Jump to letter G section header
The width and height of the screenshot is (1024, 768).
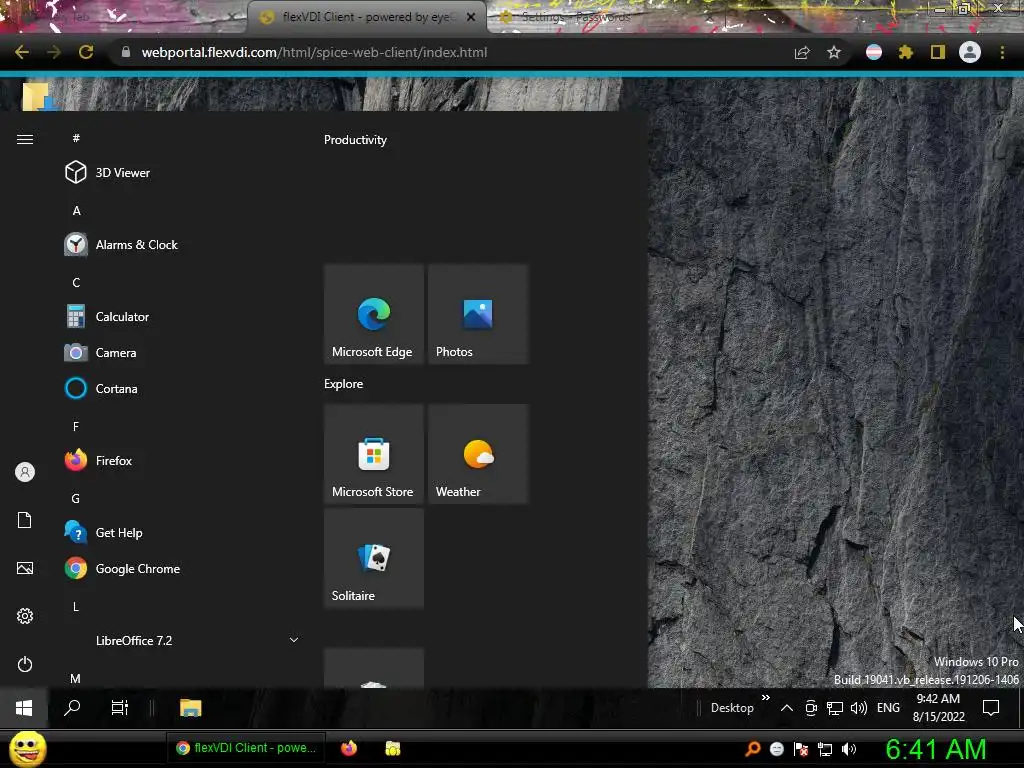click(x=76, y=499)
